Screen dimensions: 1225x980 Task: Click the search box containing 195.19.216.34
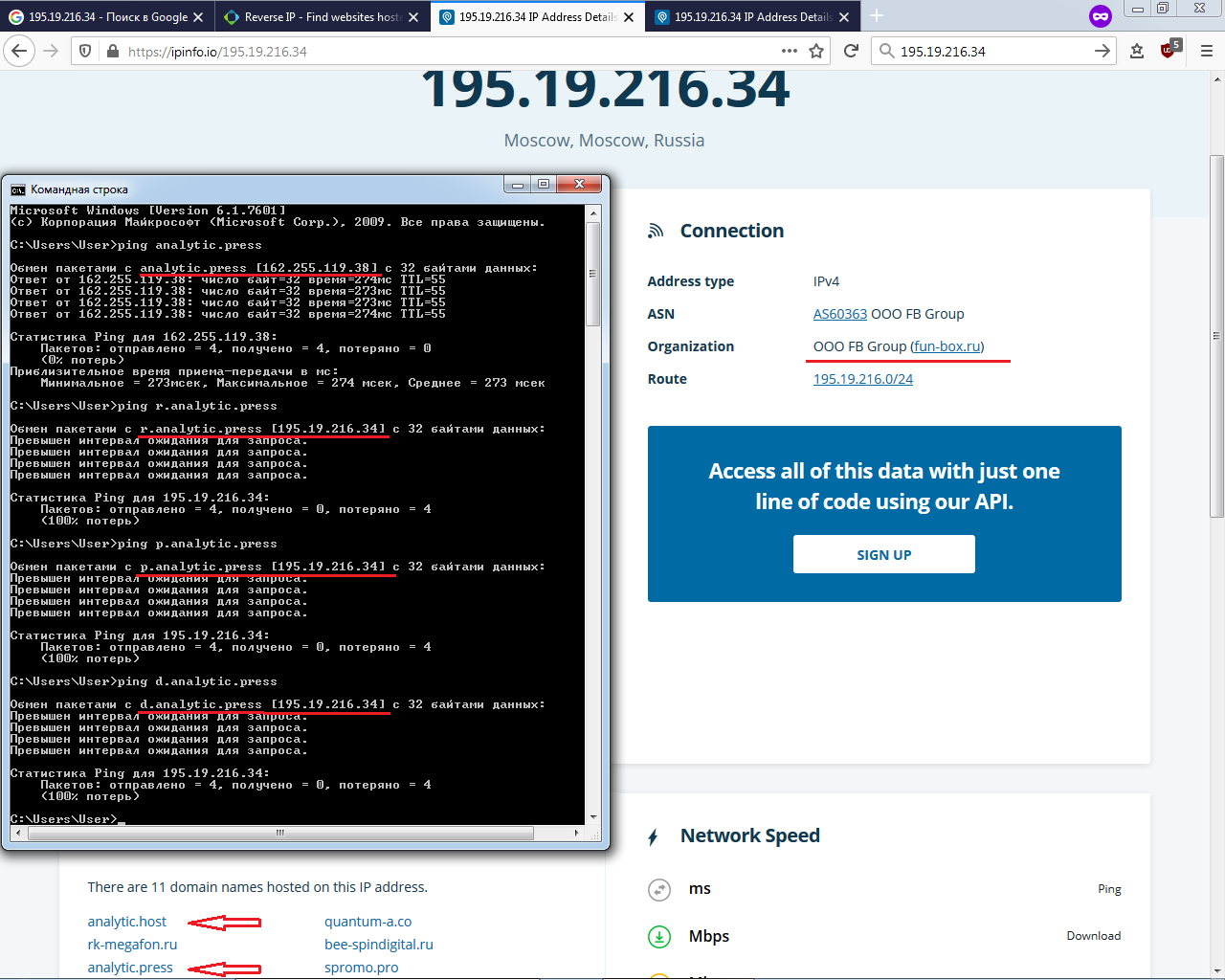[993, 51]
